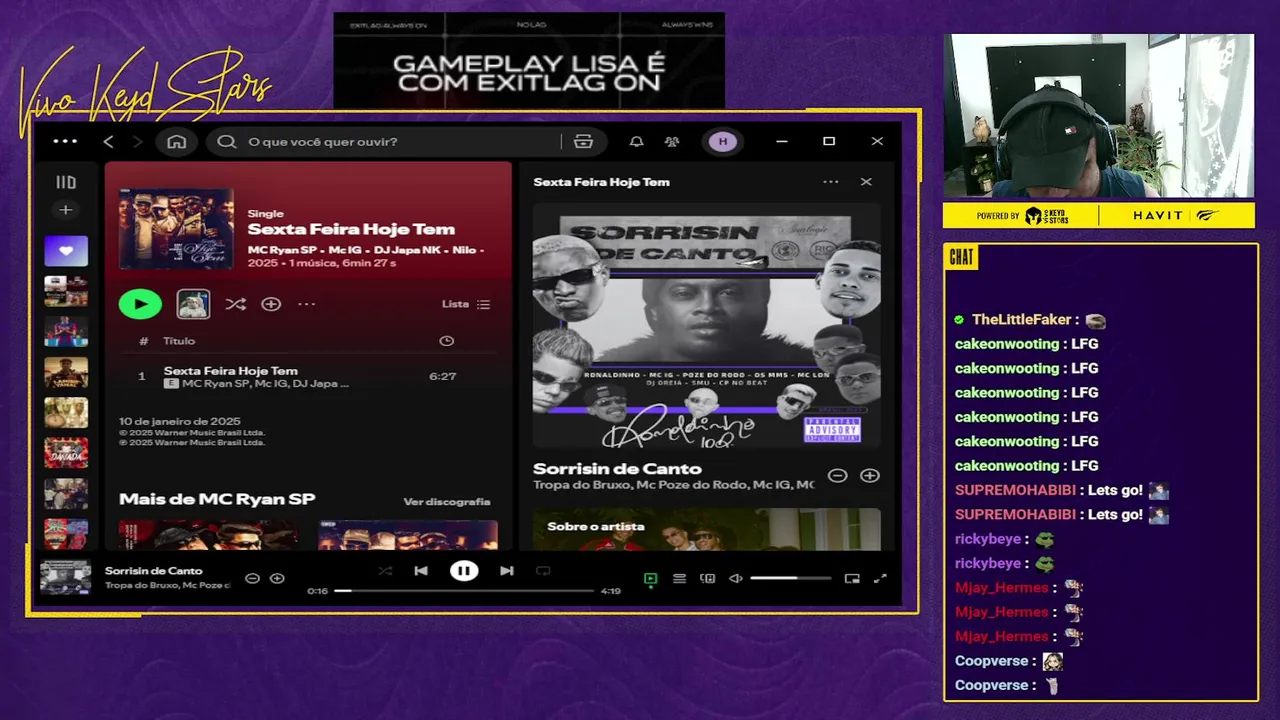
Task: Open more options for the single
Action: point(307,304)
